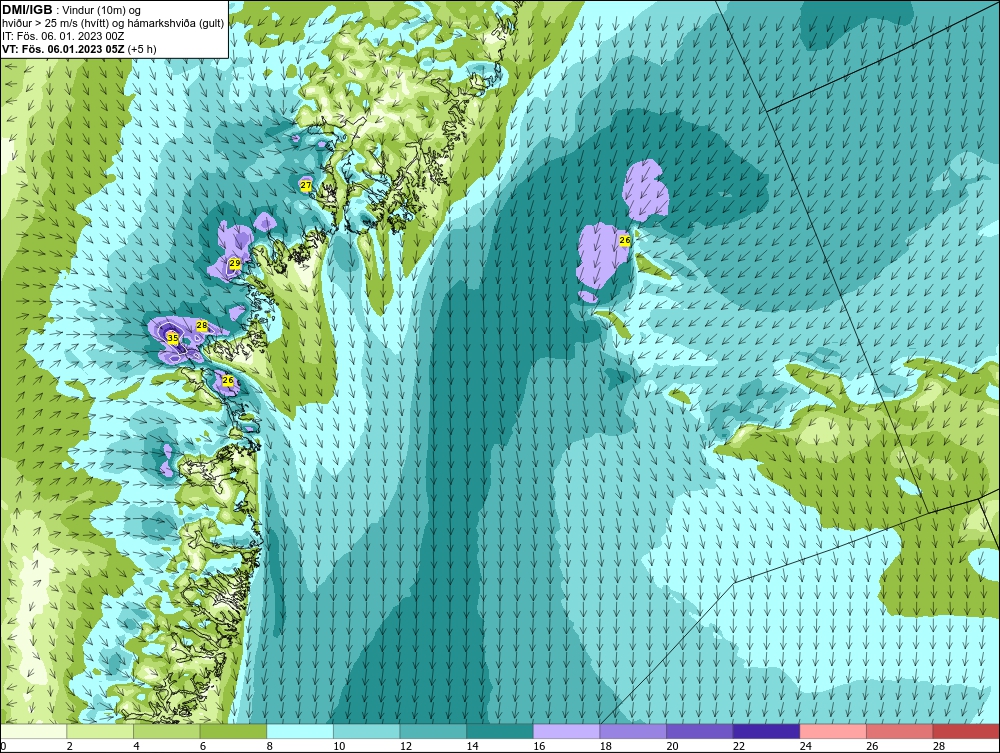The height and width of the screenshot is (753, 1000).
Task: Click the 'VT: Fös. 06.01.2023 05Z (+5 h)' line
Action: (x=79, y=48)
